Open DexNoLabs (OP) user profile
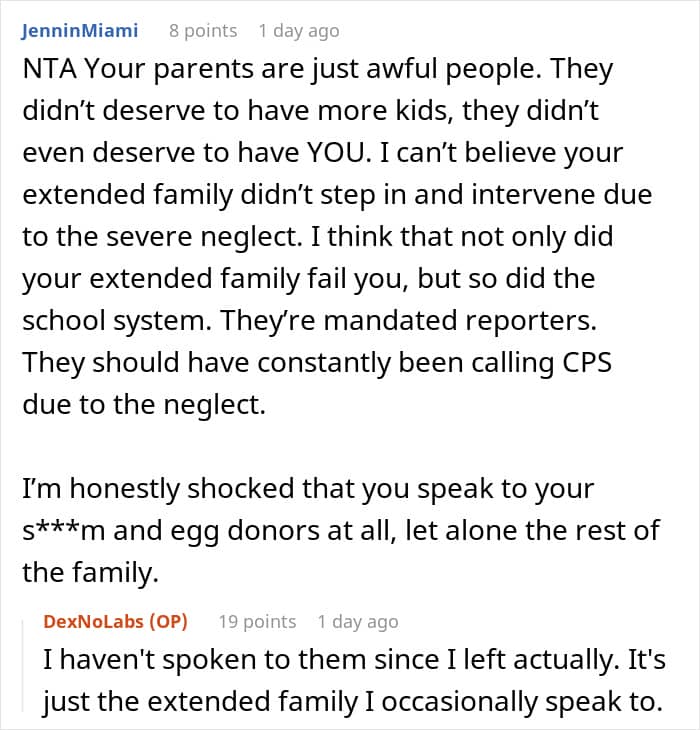Image resolution: width=700 pixels, height=730 pixels. pyautogui.click(x=115, y=622)
